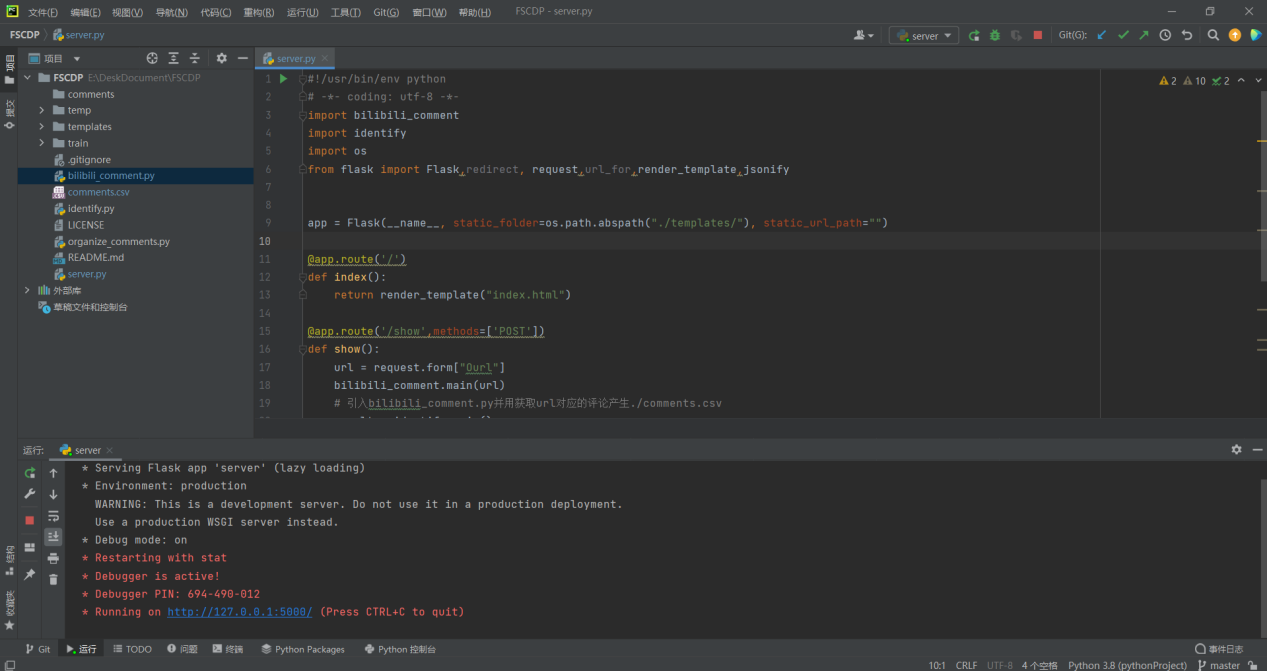Image resolution: width=1267 pixels, height=671 pixels.
Task: Clear console with trash icon
Action: pos(53,579)
